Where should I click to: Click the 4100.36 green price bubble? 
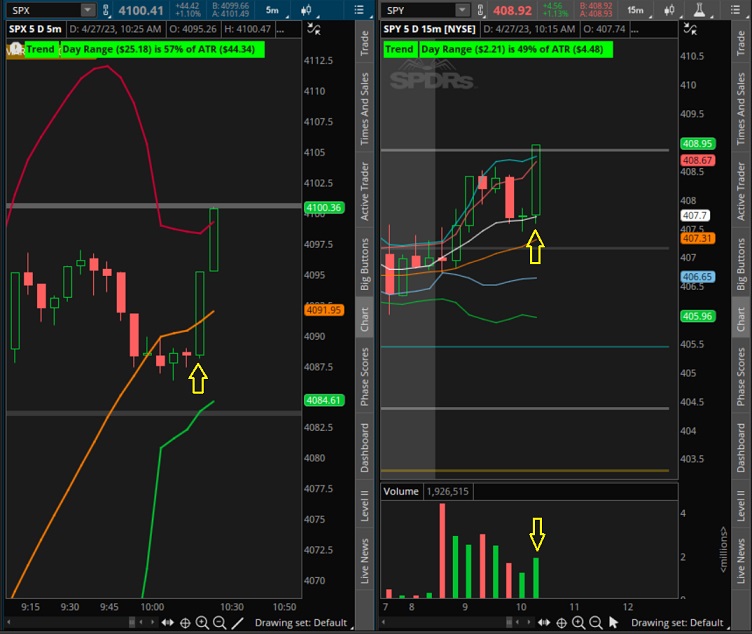click(324, 208)
